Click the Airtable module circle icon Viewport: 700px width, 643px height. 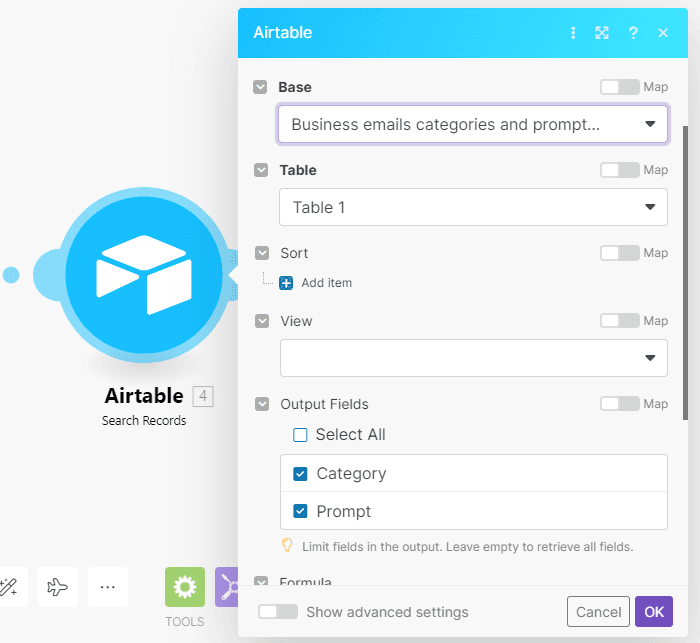pos(144,273)
